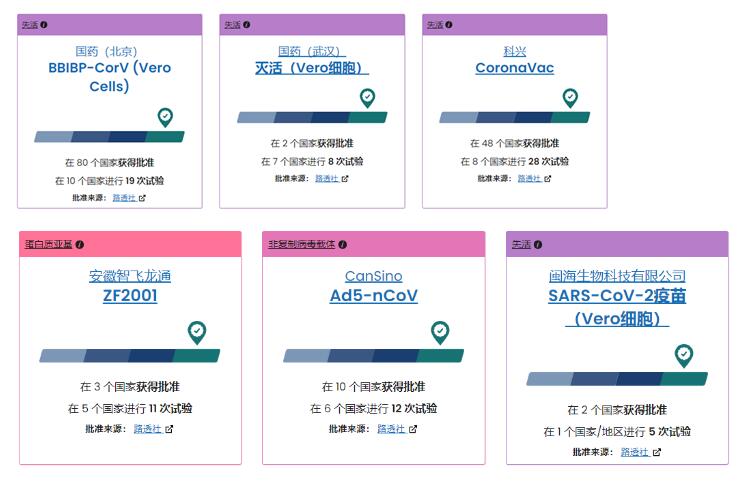
Task: Open the 安徽智飞龙通 manufacturer link
Action: pos(130,276)
